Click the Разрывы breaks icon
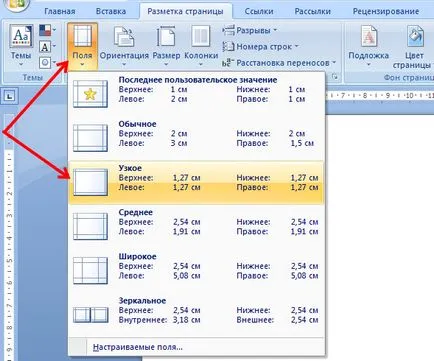Viewport: 434px width, 361px height. pos(228,30)
